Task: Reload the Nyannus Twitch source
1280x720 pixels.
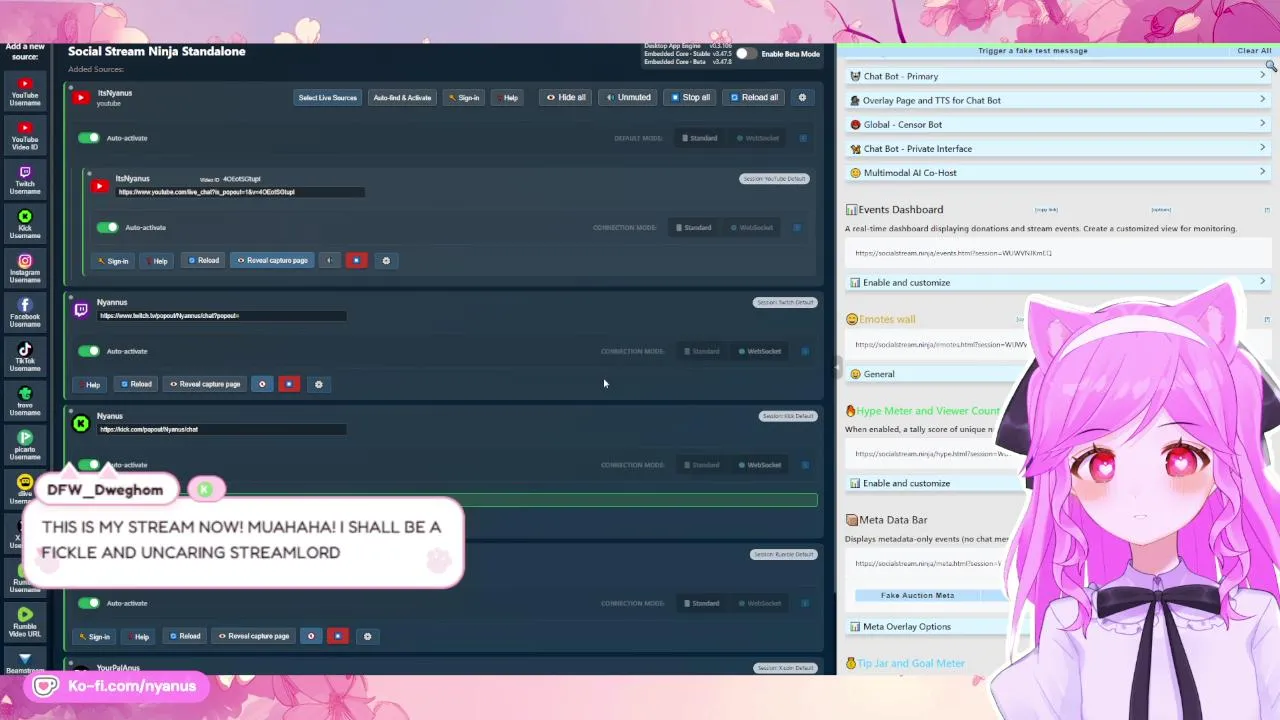Action: click(136, 384)
